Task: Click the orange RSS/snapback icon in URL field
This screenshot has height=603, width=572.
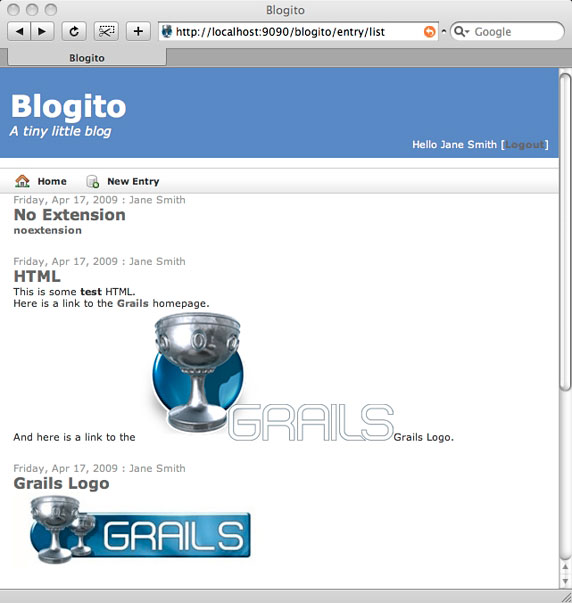Action: (x=429, y=32)
